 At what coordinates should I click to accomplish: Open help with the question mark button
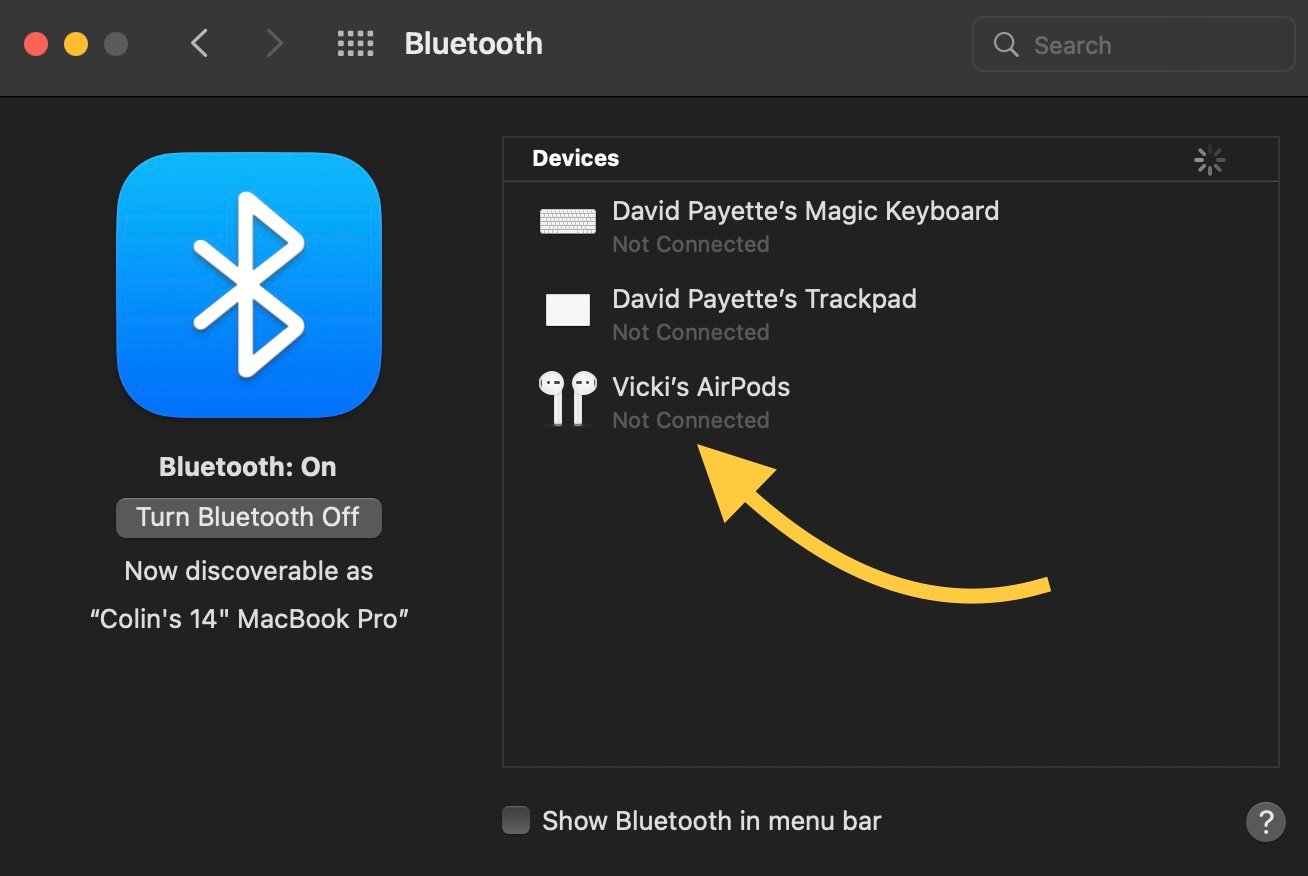pyautogui.click(x=1265, y=822)
